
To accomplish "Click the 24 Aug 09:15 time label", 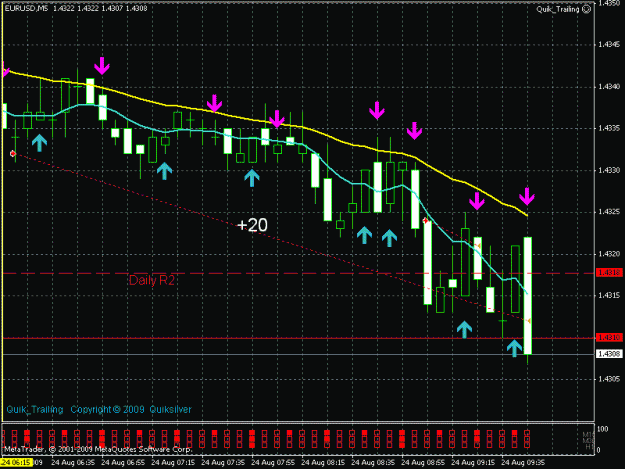I will (x=473, y=463).
